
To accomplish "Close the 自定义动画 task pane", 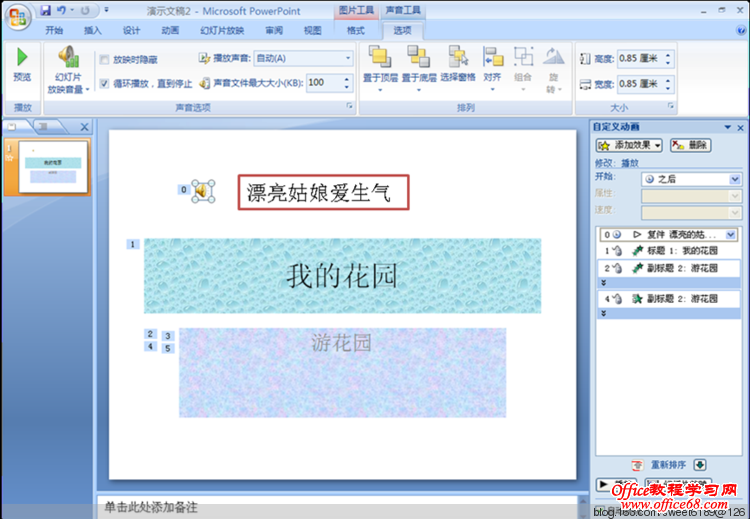I will pyautogui.click(x=740, y=128).
